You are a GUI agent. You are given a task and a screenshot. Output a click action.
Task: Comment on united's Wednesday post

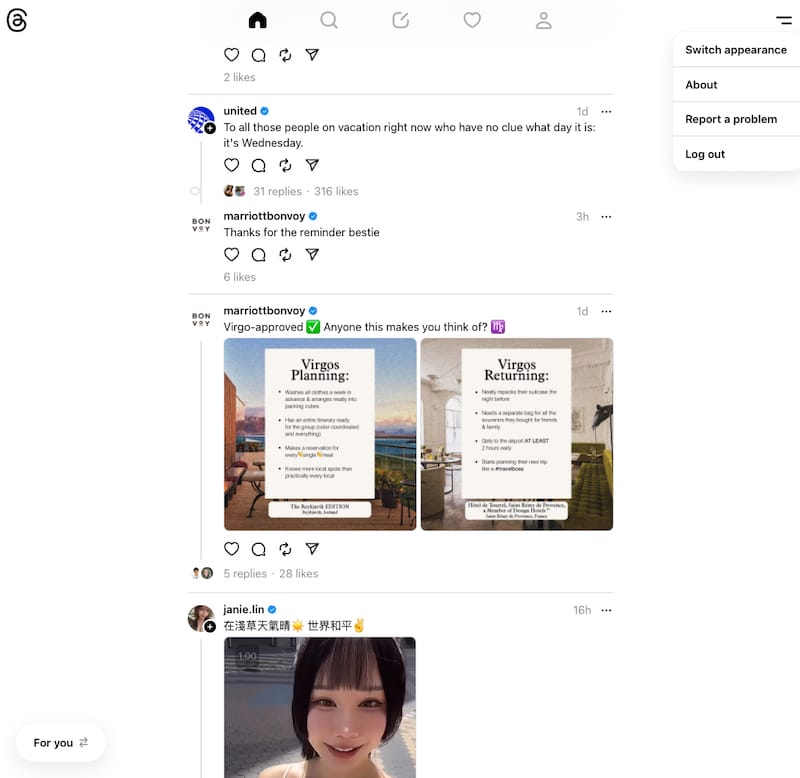pyautogui.click(x=259, y=165)
